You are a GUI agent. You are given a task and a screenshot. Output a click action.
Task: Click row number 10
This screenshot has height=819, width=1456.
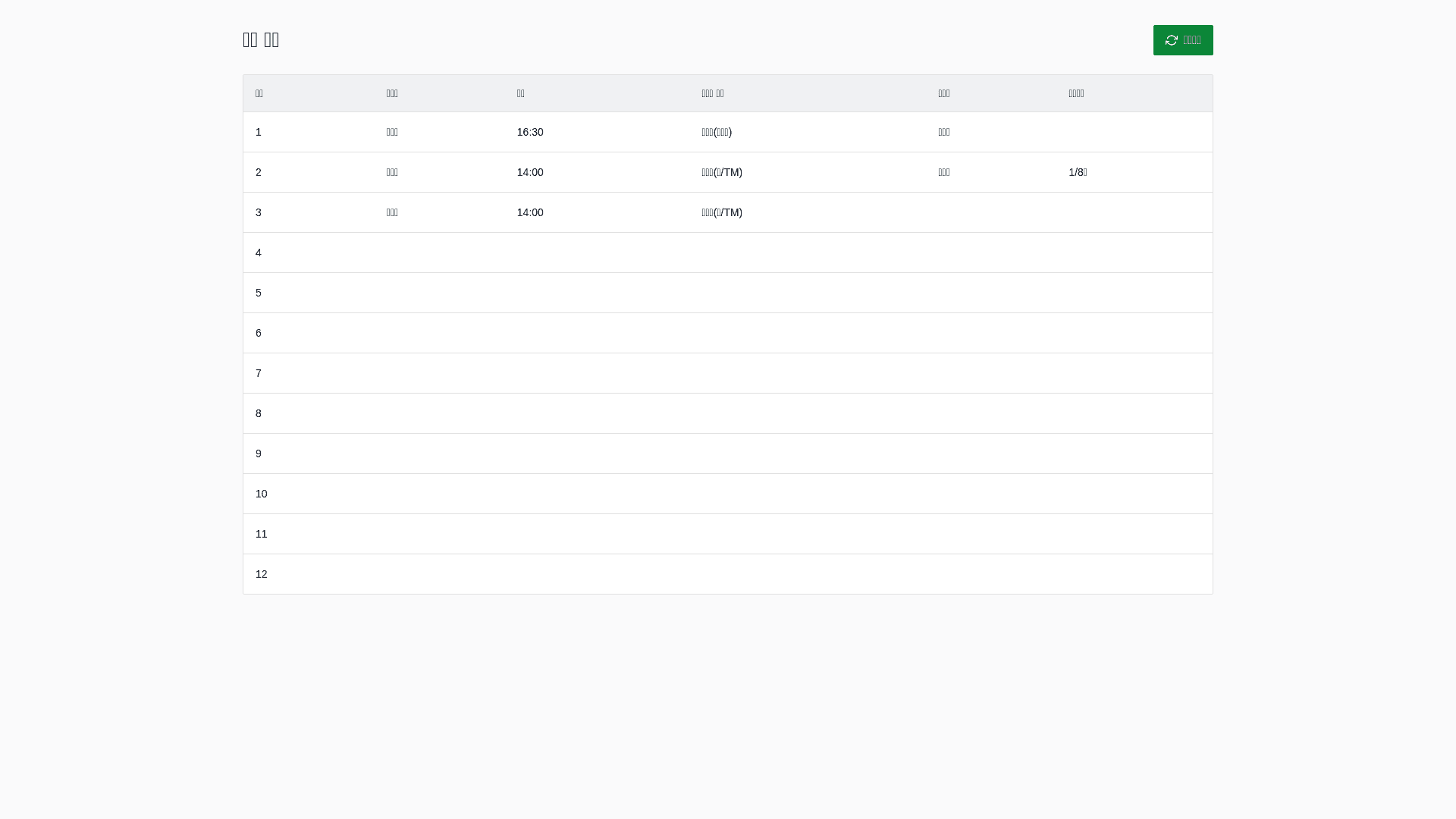(262, 494)
